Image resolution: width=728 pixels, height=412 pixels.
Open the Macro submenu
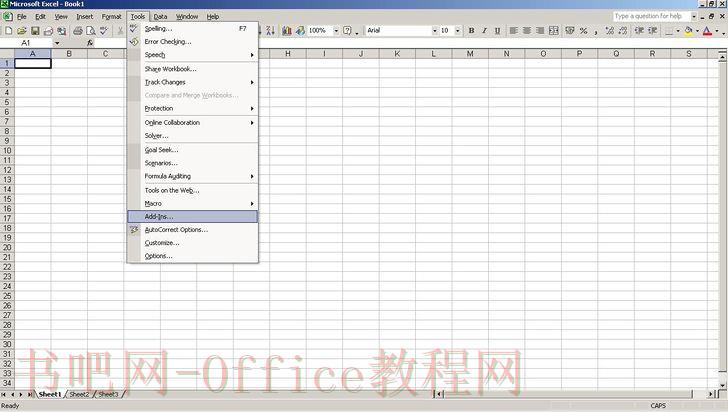coord(193,203)
